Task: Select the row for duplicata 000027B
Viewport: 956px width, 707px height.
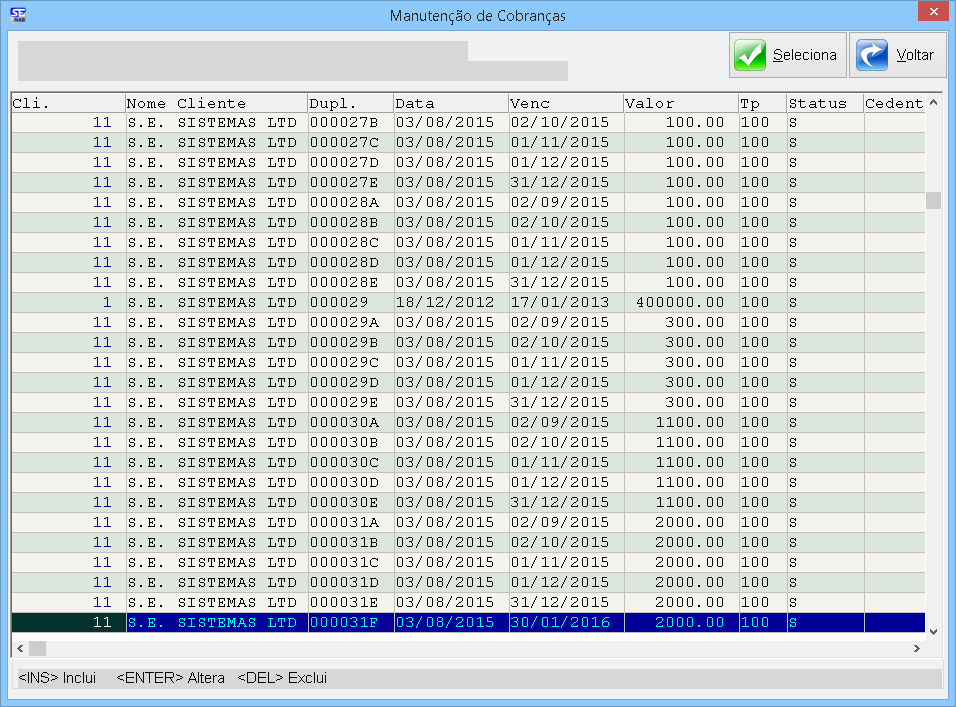Action: (344, 122)
